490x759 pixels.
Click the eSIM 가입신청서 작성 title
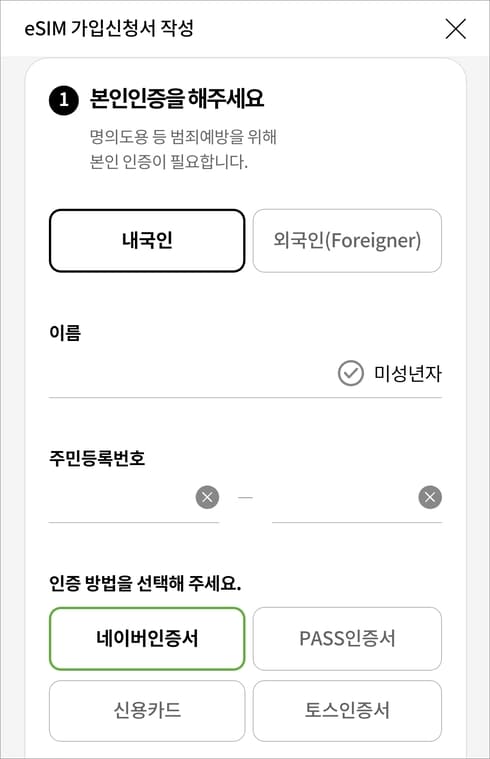click(109, 28)
